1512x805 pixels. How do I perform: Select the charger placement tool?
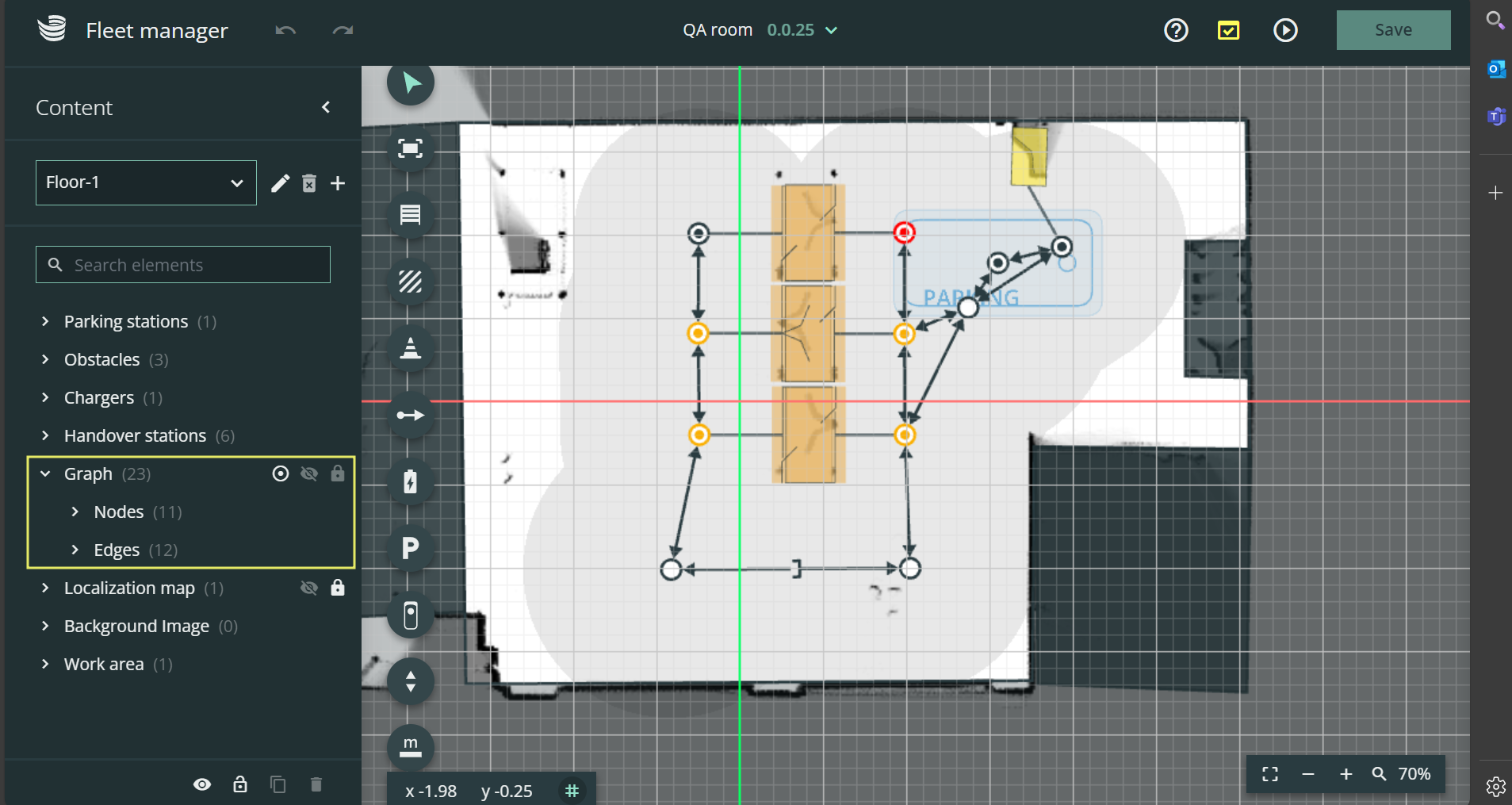click(410, 481)
